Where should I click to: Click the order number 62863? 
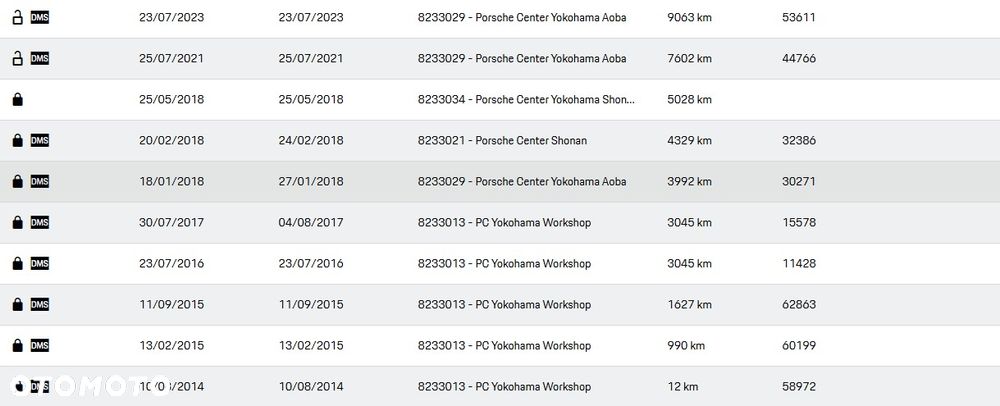799,305
